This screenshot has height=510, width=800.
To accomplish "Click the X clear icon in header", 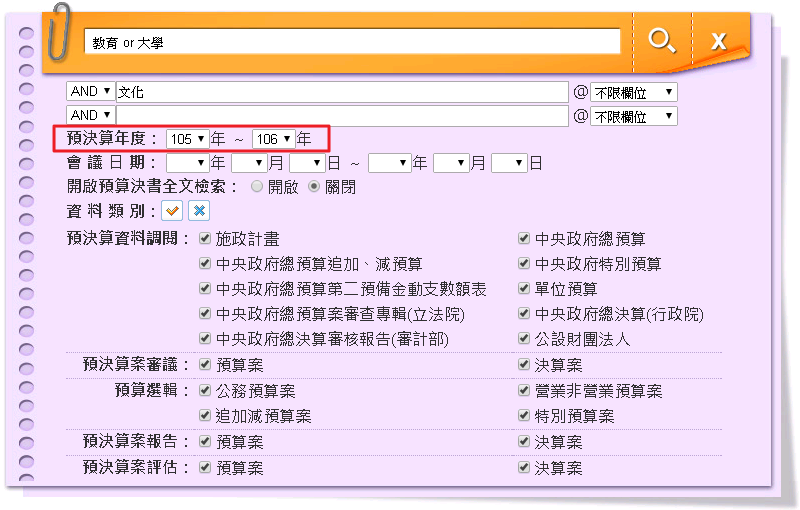I will [718, 41].
